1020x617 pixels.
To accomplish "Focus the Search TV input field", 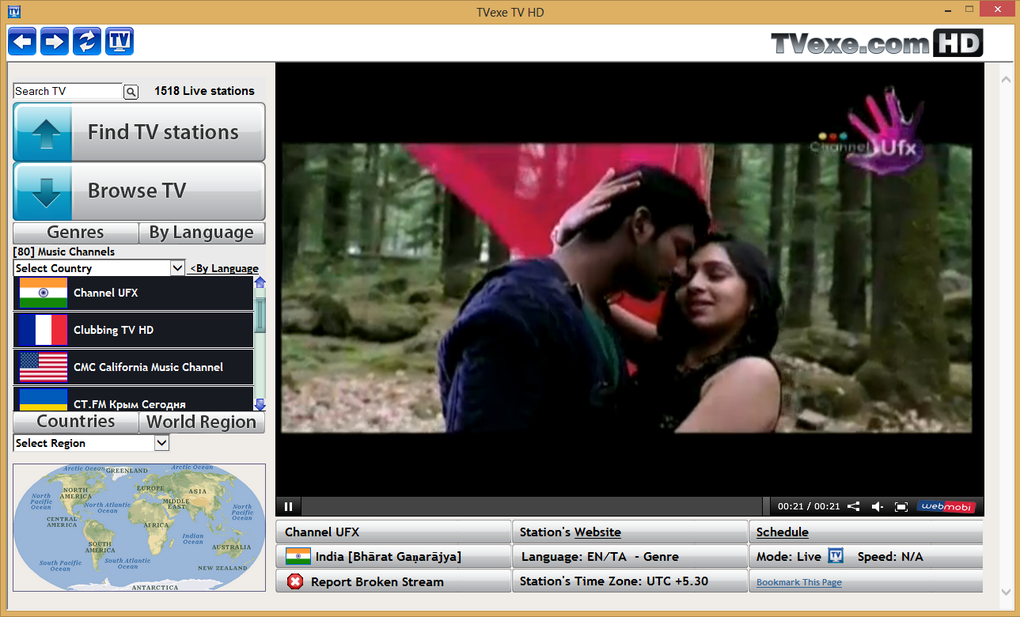I will (x=68, y=91).
